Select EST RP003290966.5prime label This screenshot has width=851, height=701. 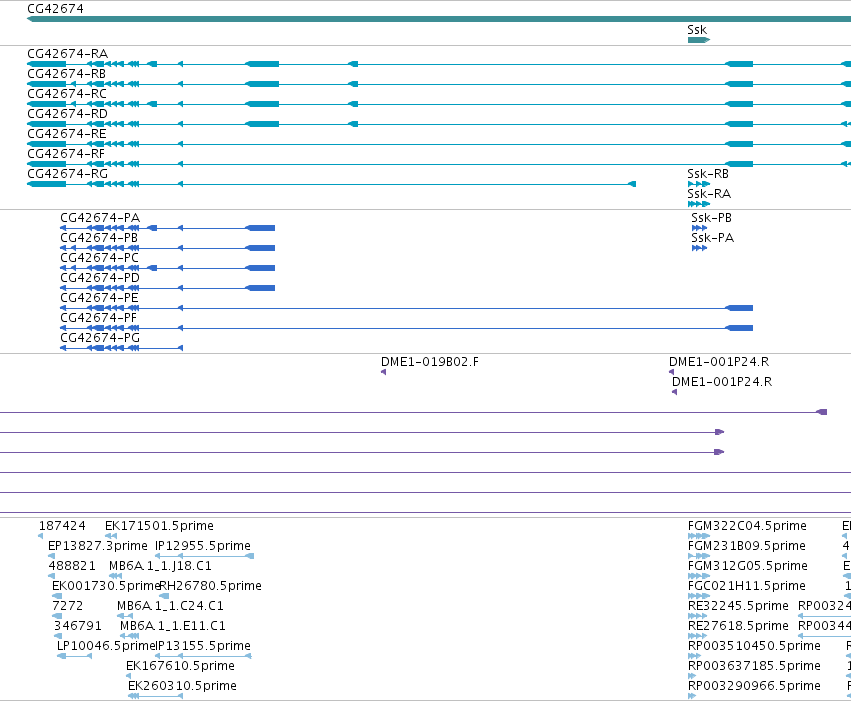pos(754,686)
